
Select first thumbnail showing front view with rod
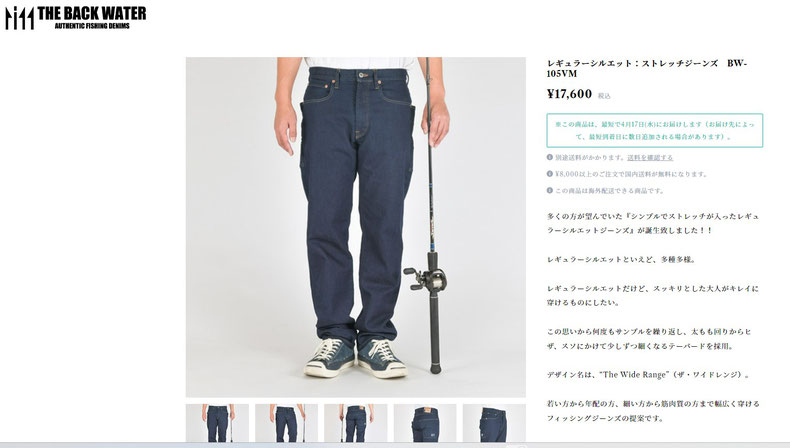click(x=217, y=423)
